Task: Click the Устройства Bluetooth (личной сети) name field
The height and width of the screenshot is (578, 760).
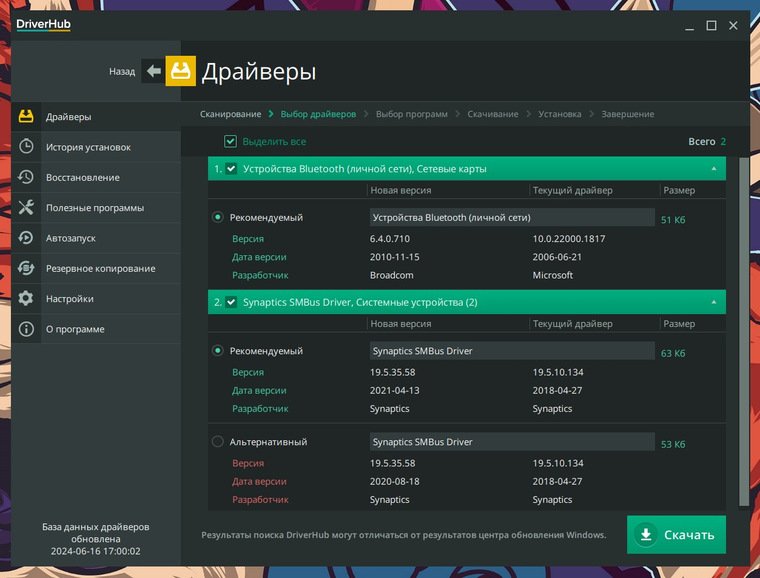Action: [512, 218]
